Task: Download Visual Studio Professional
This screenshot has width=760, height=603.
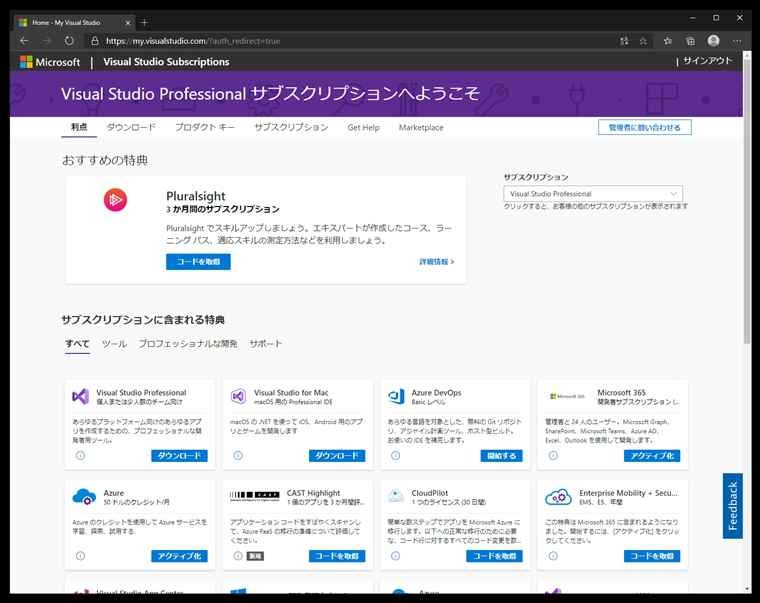Action: tap(179, 456)
